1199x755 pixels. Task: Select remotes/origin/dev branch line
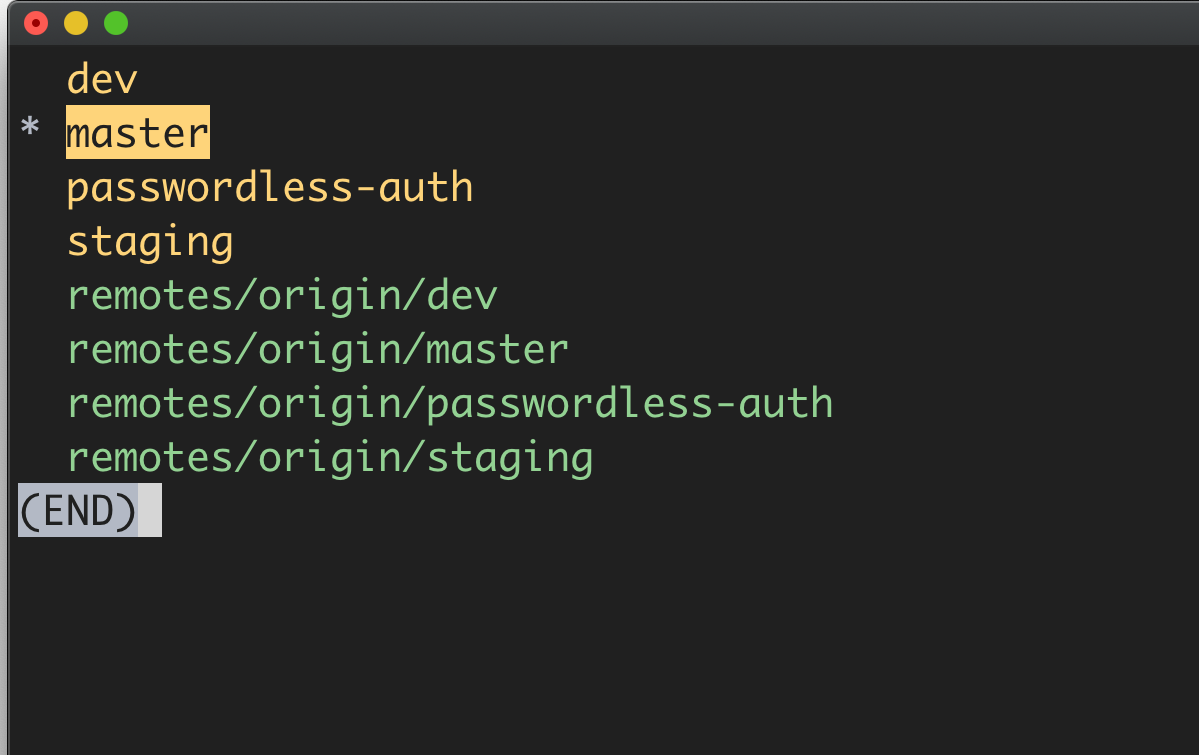pyautogui.click(x=280, y=294)
